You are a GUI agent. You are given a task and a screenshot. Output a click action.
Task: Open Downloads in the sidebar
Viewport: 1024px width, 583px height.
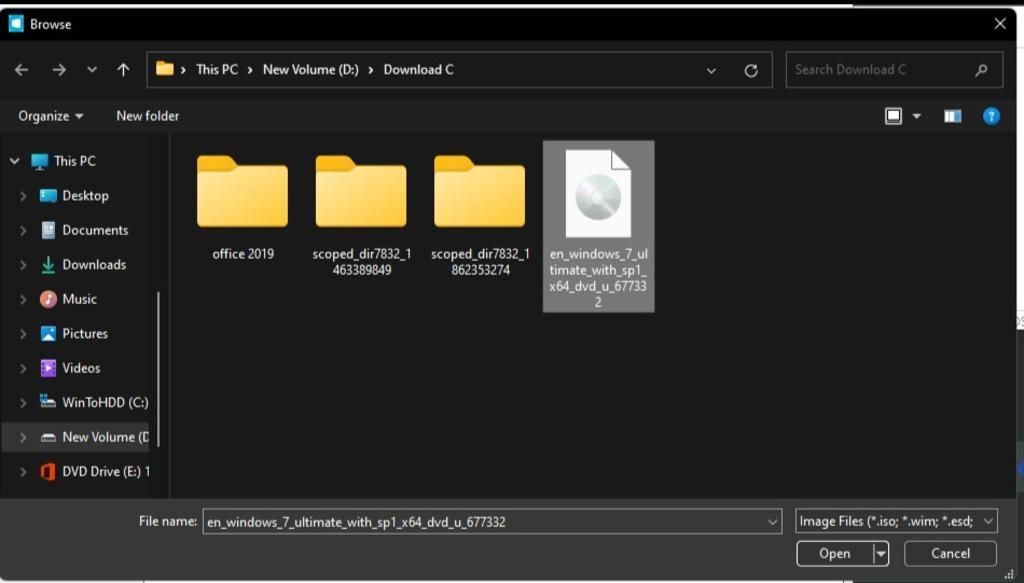[94, 265]
